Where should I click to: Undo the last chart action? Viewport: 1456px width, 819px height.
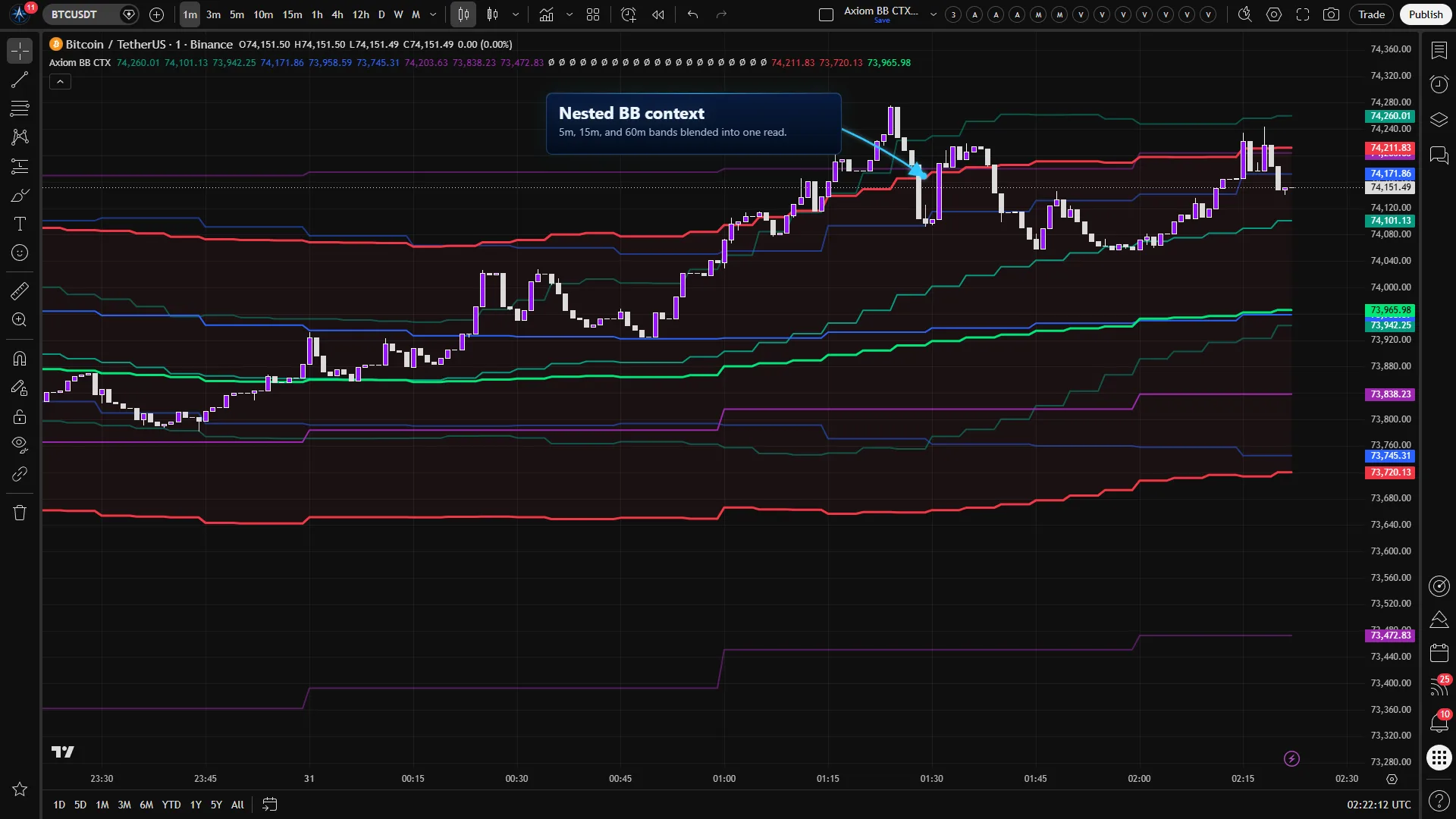[692, 14]
